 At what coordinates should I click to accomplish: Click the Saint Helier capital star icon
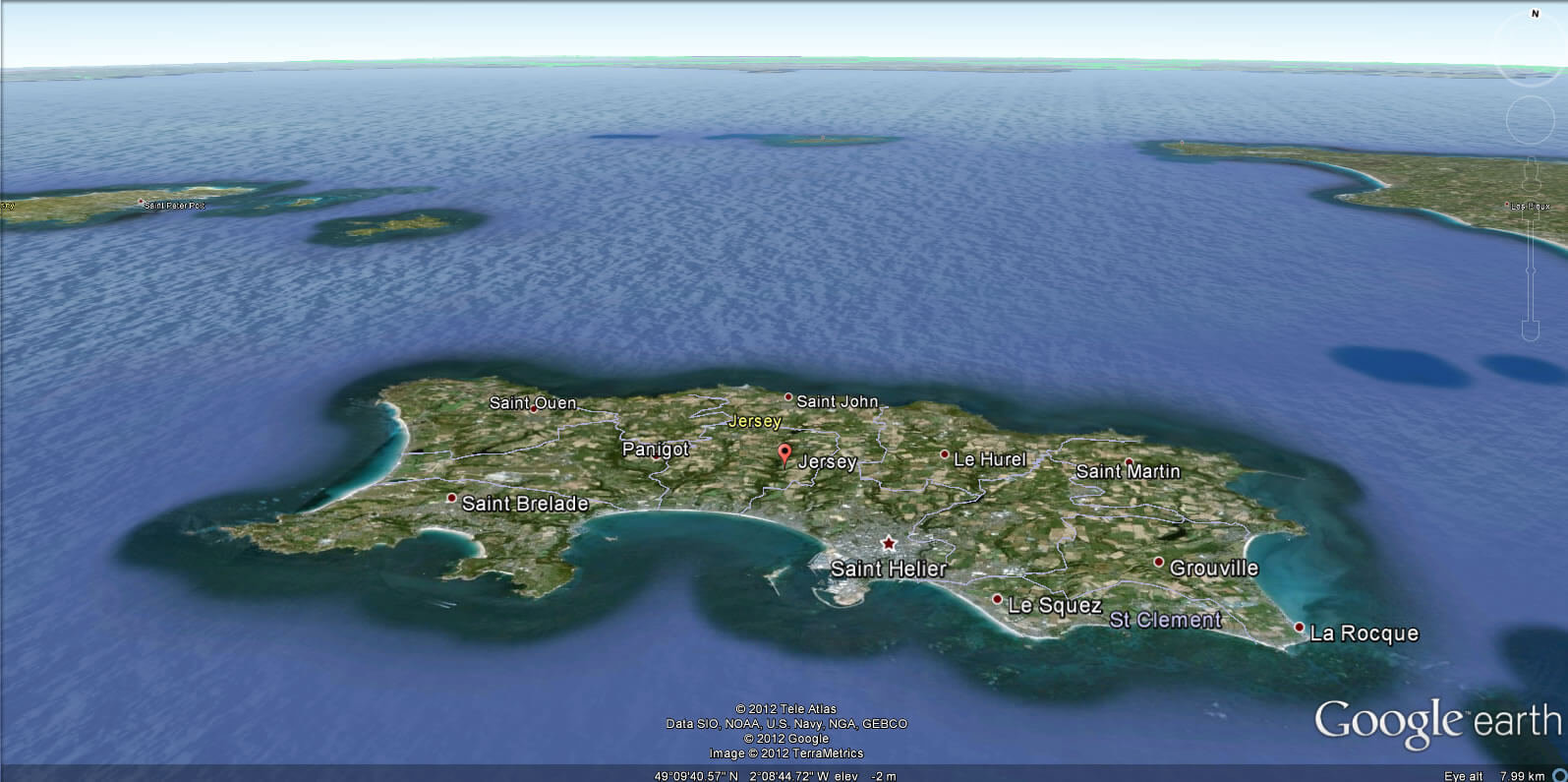tap(889, 543)
